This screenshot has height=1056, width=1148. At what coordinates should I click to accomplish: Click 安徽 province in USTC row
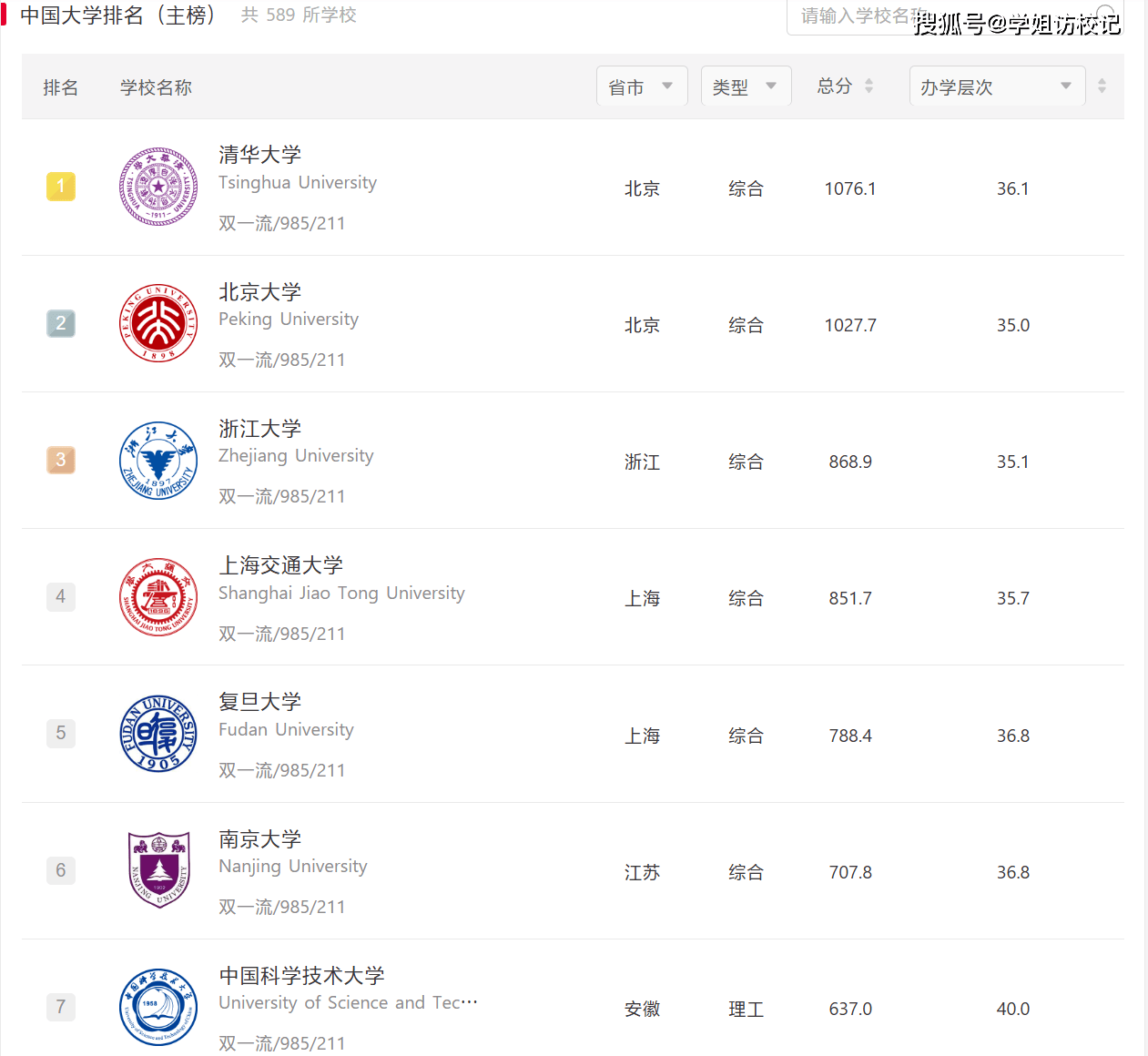coord(642,1009)
